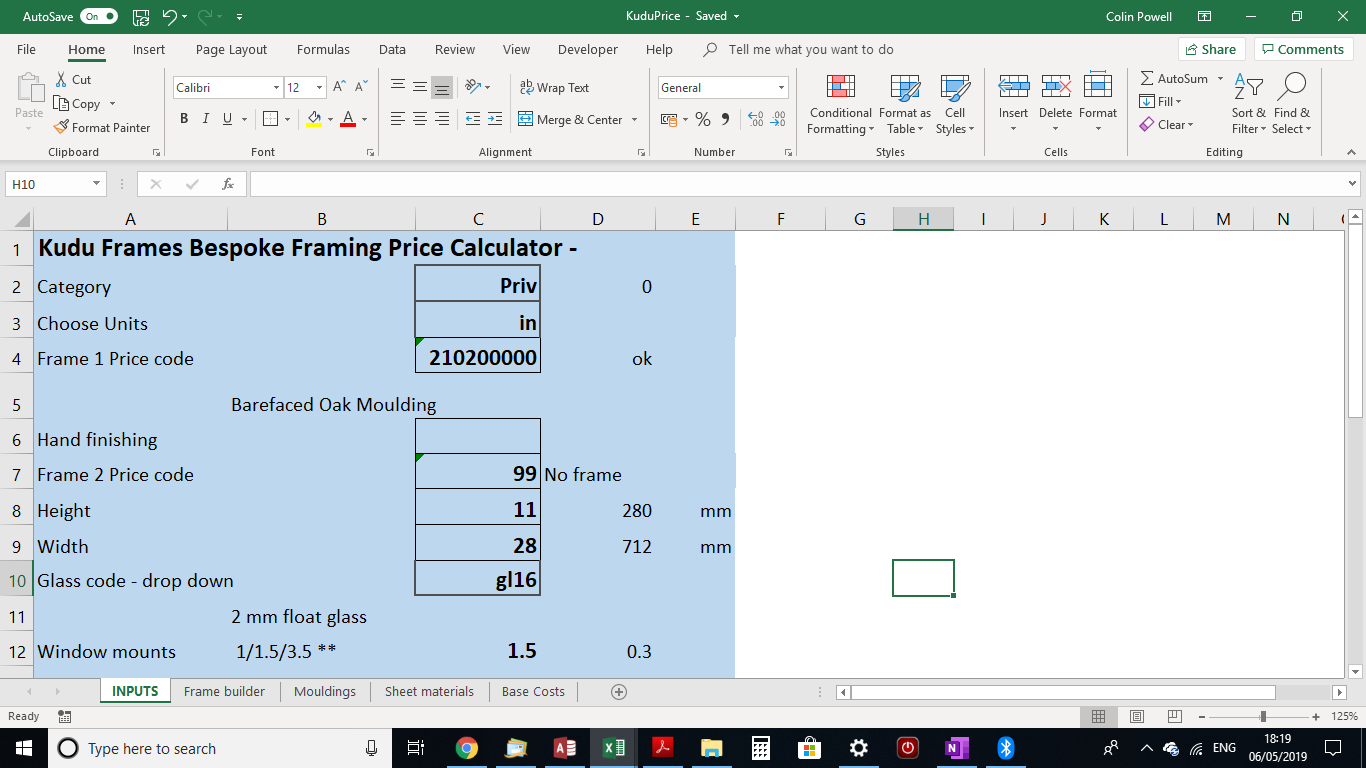Open the Data ribbon tab
Image resolution: width=1366 pixels, height=768 pixels.
click(x=392, y=49)
